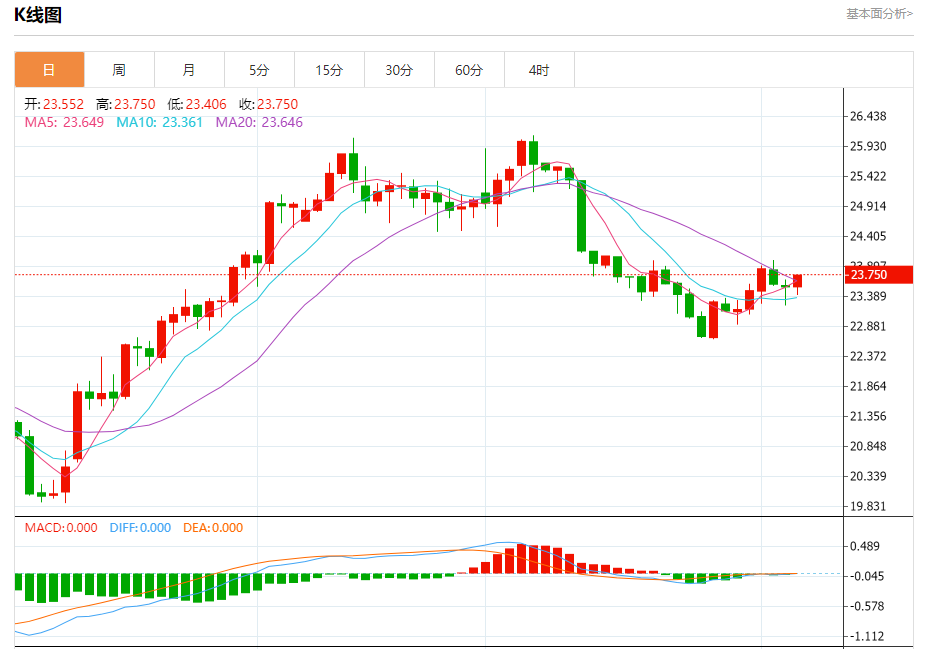Open the 基本面分析> link
The image size is (926, 649).
[x=879, y=14]
